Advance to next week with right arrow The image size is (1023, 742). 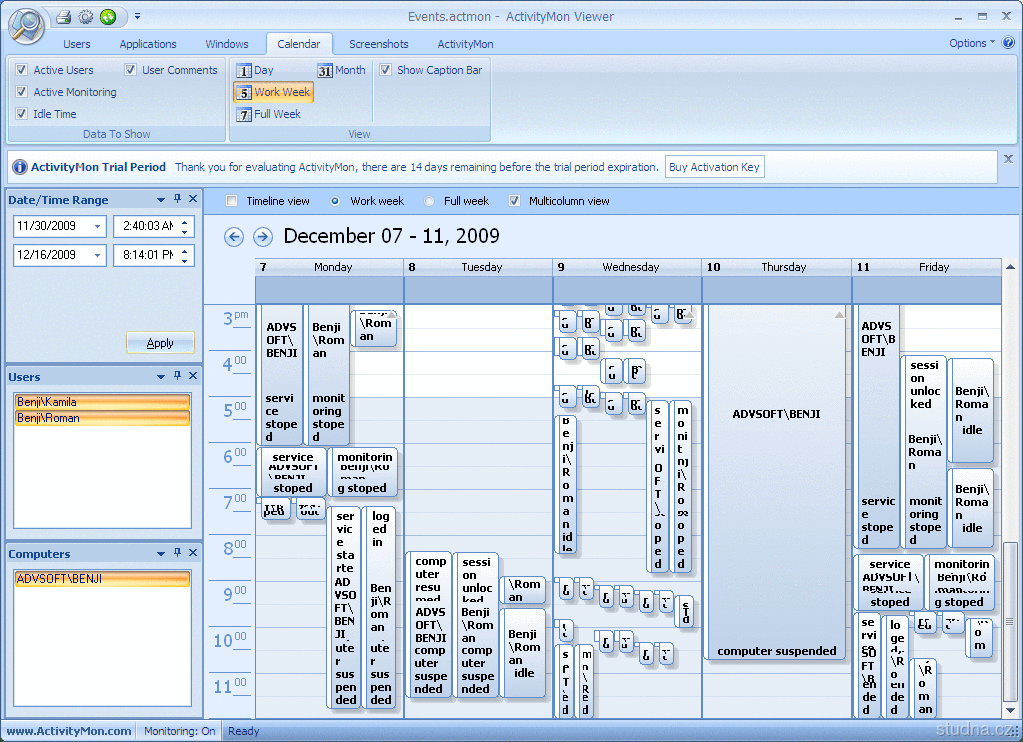tap(263, 237)
